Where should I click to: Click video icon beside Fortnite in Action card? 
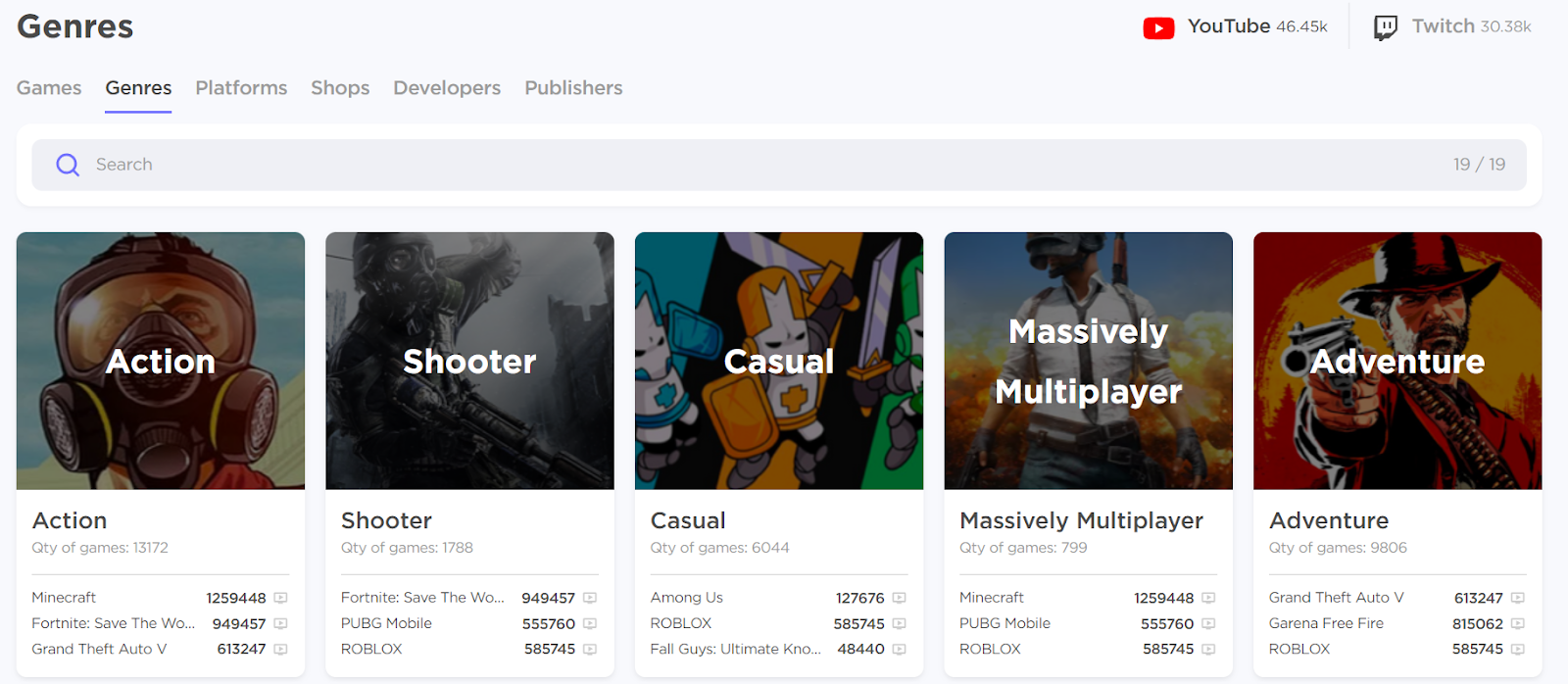[x=280, y=623]
